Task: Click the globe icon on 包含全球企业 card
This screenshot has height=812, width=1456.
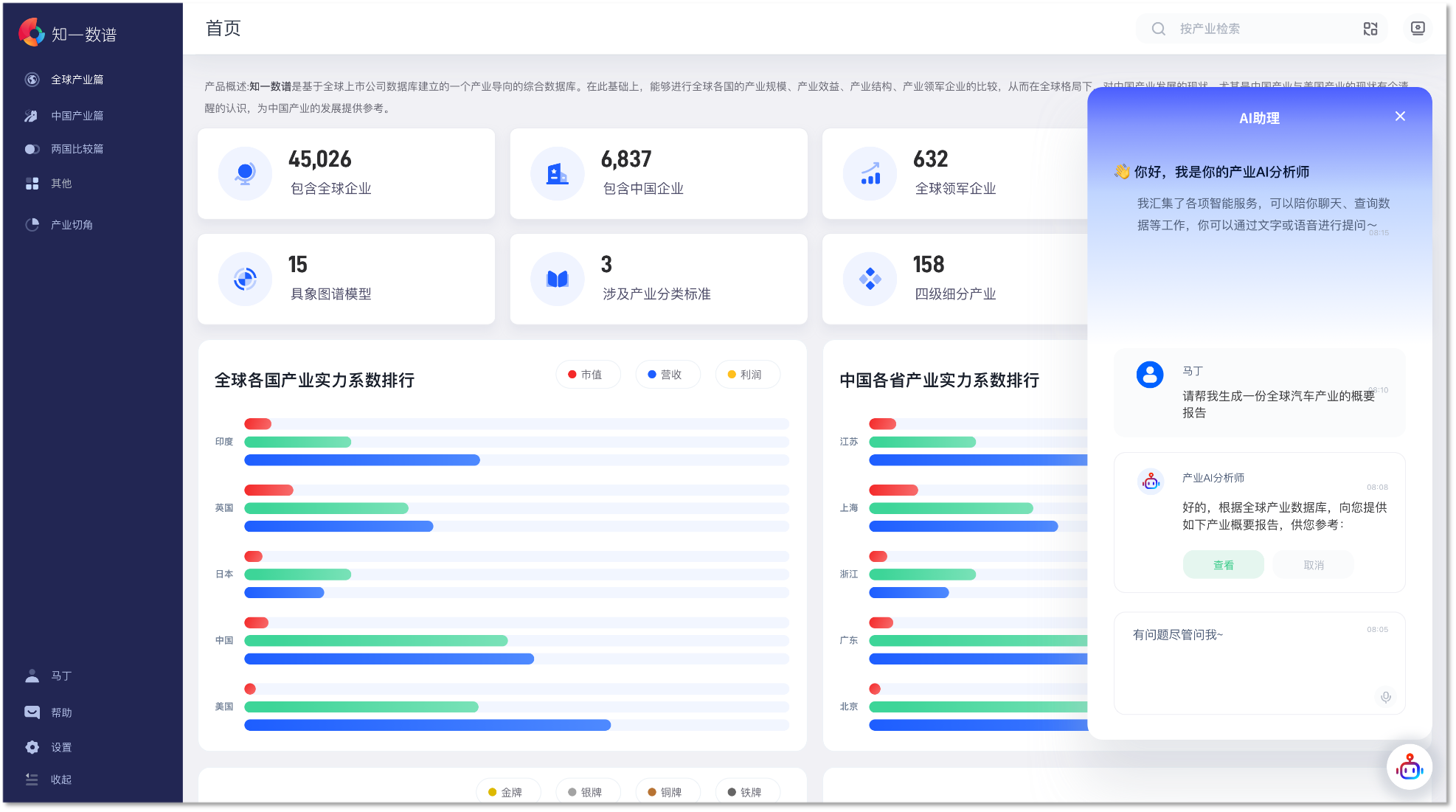Action: [x=245, y=174]
